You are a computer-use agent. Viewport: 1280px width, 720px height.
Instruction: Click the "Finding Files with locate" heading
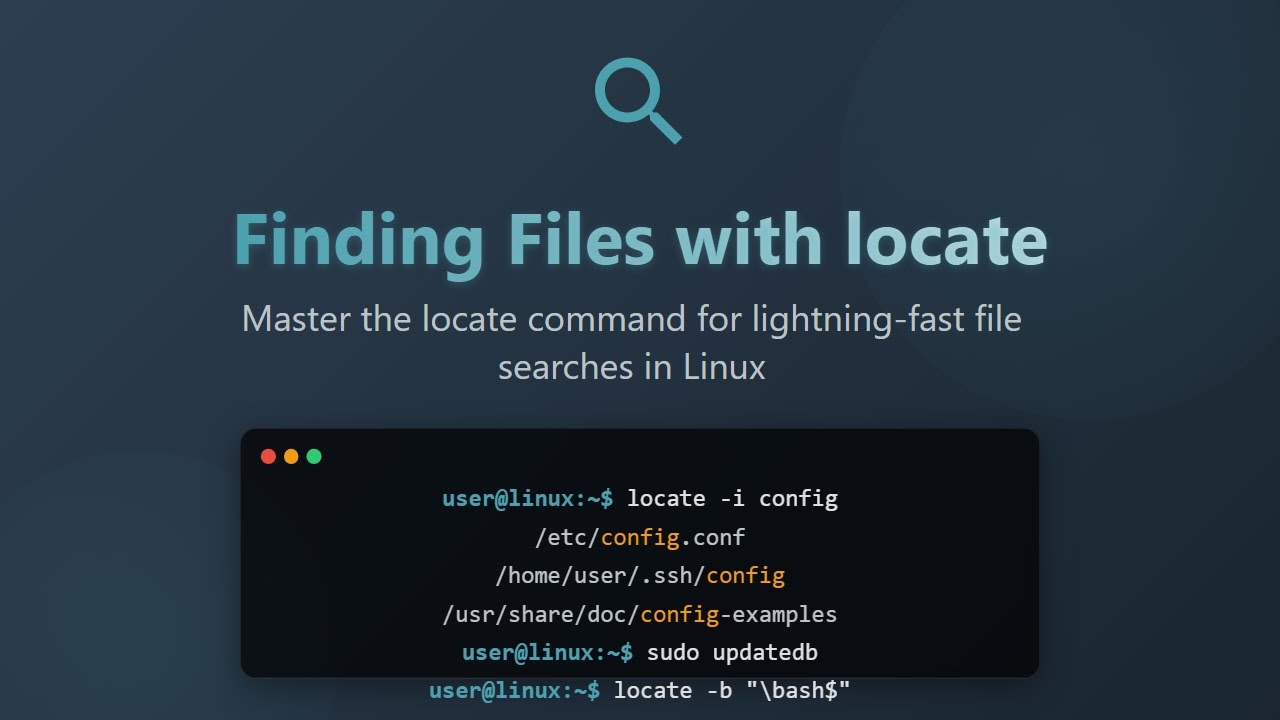(x=640, y=240)
